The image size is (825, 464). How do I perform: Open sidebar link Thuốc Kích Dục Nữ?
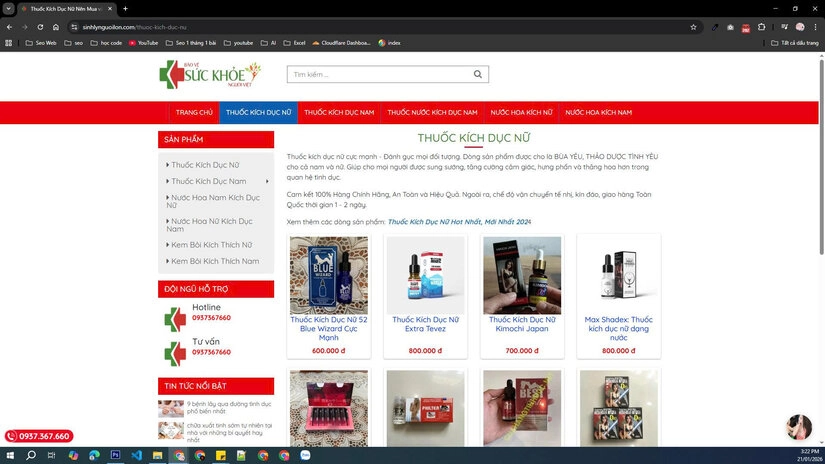[x=205, y=165]
